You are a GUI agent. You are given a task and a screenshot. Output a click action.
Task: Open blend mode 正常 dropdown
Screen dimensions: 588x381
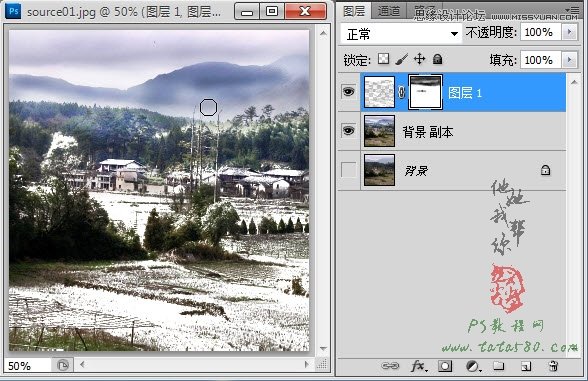coord(401,34)
